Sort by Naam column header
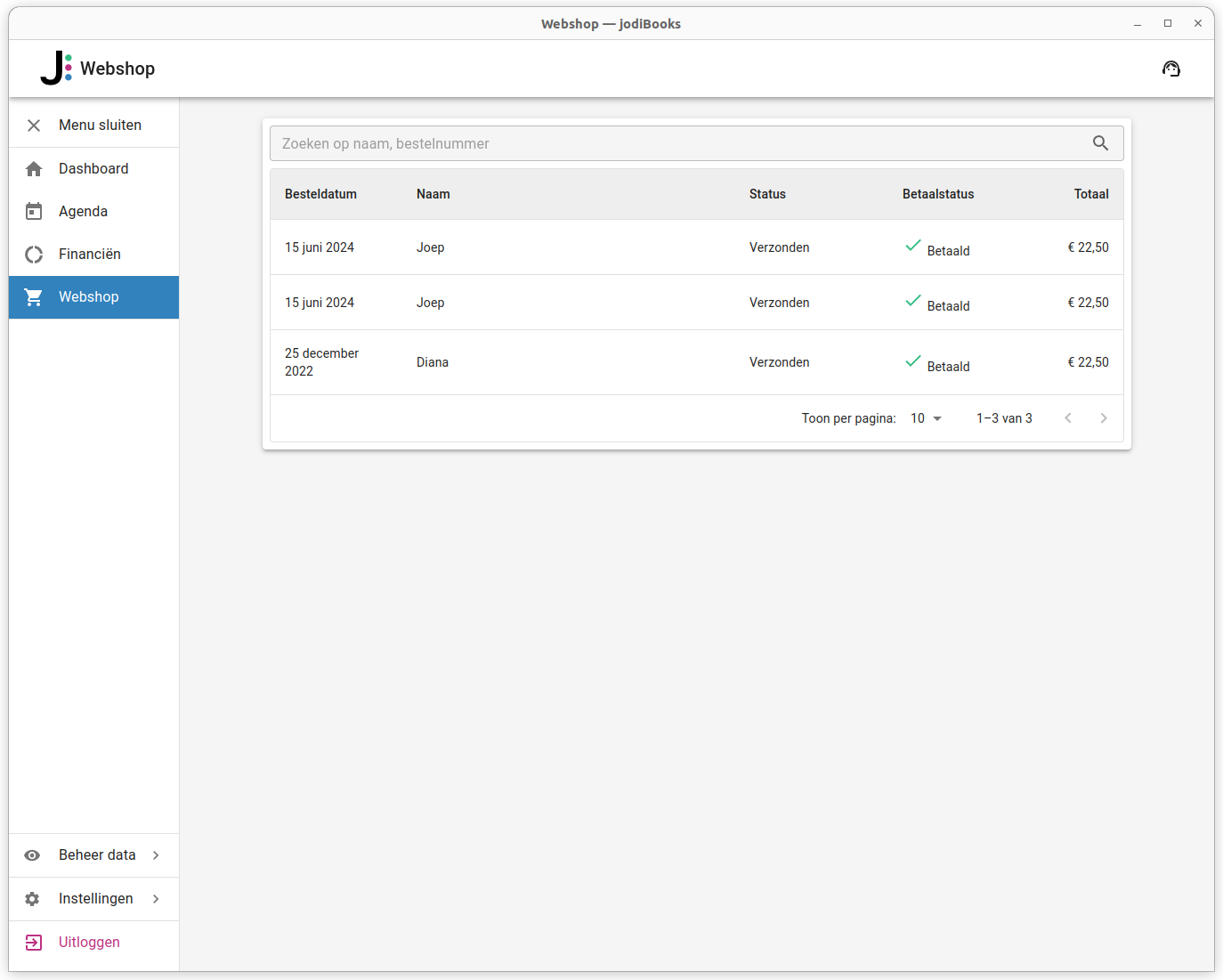1223x980 pixels. click(x=433, y=194)
